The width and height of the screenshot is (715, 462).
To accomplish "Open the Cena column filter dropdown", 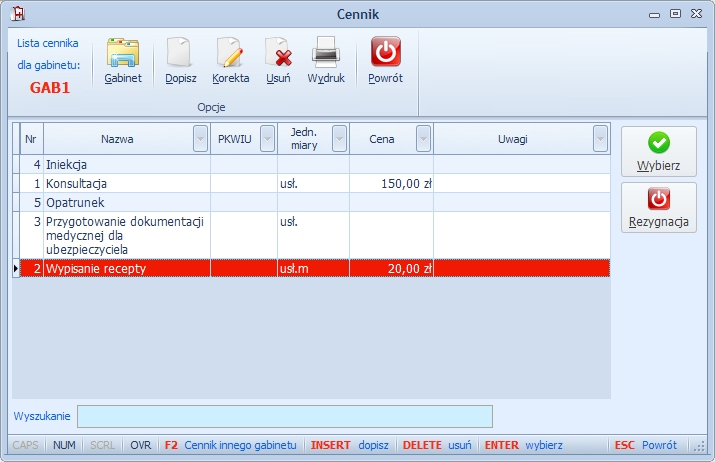I will (423, 138).
